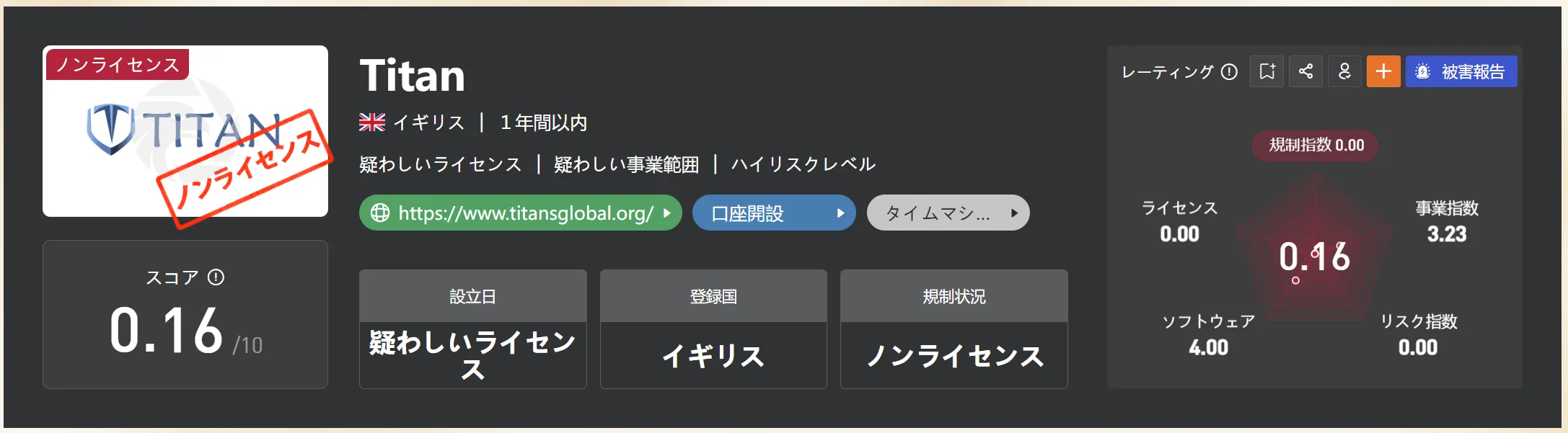This screenshot has width=1568, height=433.
Task: Click the info icon beside スコア
Action: (x=216, y=277)
